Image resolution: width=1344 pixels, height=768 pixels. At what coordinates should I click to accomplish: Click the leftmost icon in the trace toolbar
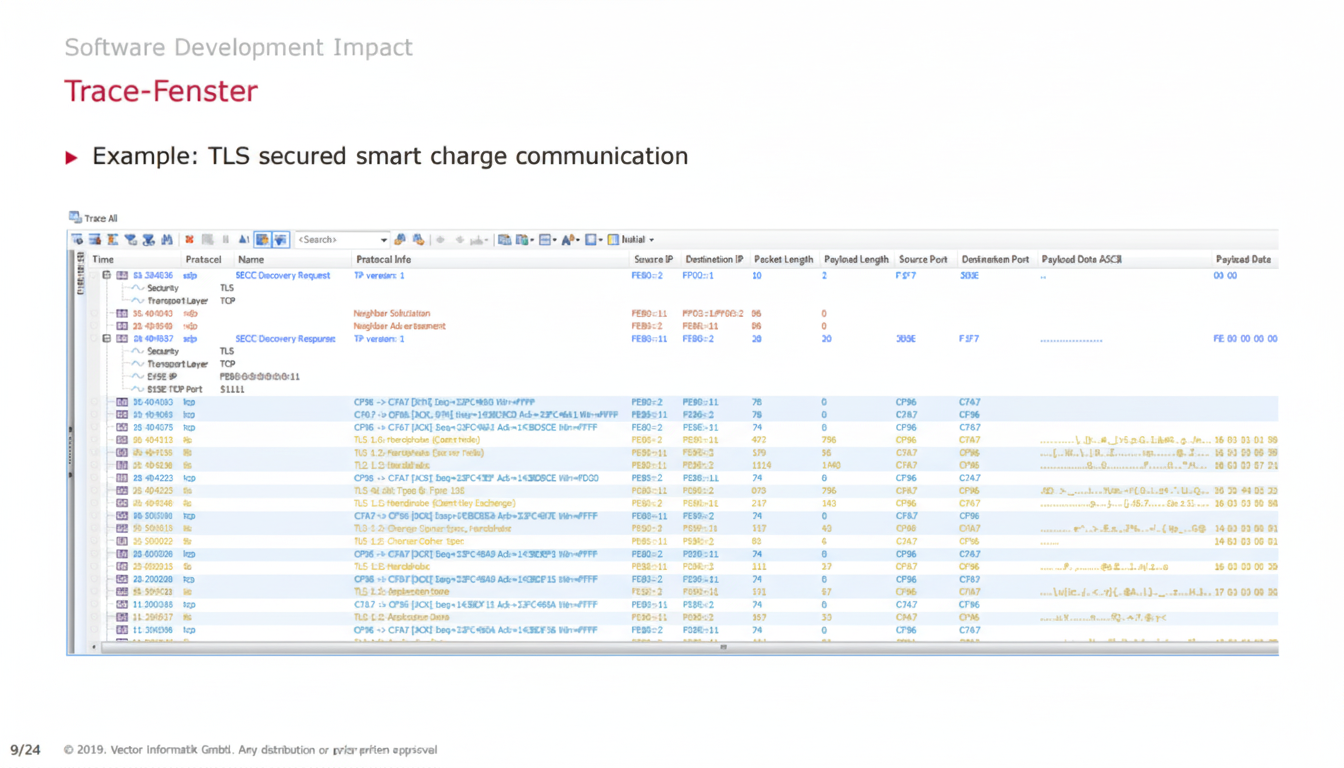pos(76,240)
